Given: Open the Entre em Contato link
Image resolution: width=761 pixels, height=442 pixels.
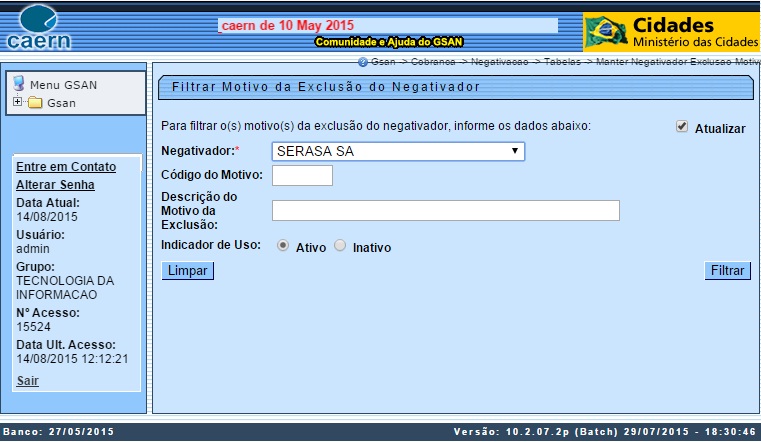Looking at the screenshot, I should tap(66, 167).
